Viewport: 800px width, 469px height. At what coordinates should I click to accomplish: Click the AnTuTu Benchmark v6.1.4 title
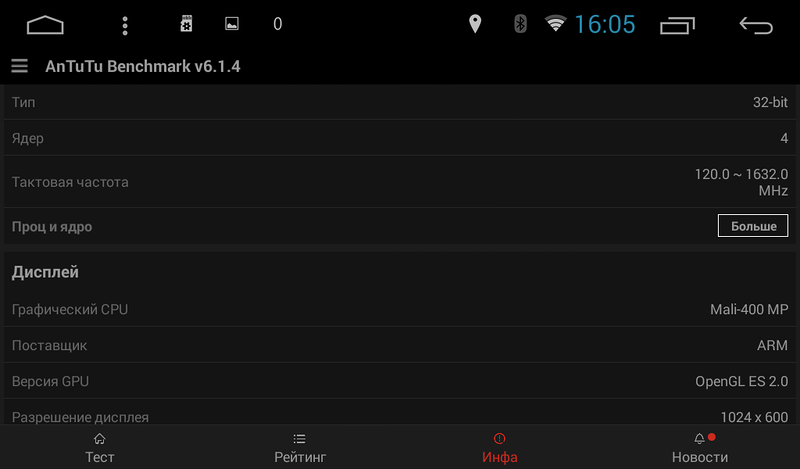[143, 66]
